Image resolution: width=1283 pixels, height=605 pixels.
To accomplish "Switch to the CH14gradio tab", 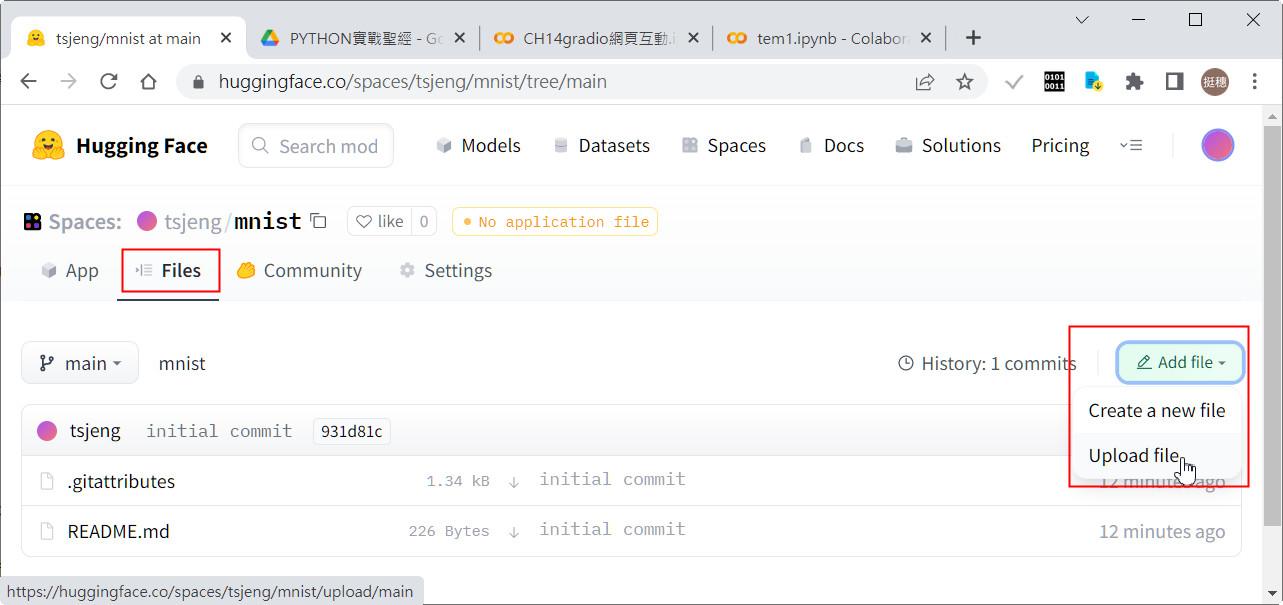I will click(x=595, y=38).
